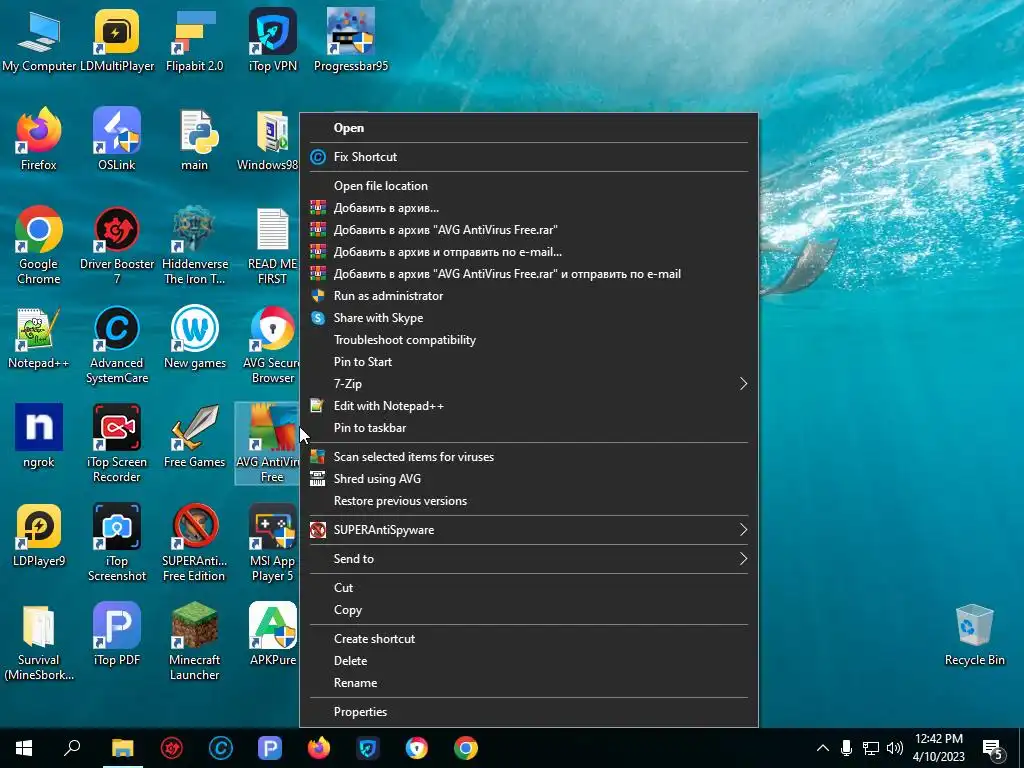Select the ngrok desktop icon
Image resolution: width=1024 pixels, height=768 pixels.
[x=39, y=437]
